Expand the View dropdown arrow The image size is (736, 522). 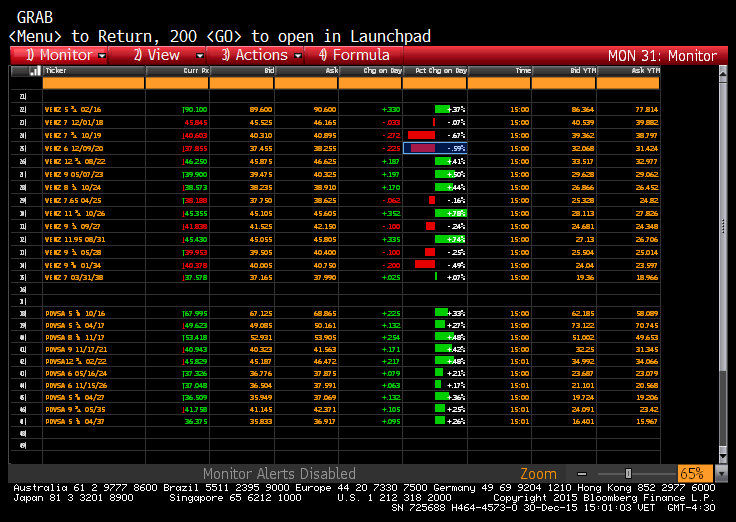(200, 56)
